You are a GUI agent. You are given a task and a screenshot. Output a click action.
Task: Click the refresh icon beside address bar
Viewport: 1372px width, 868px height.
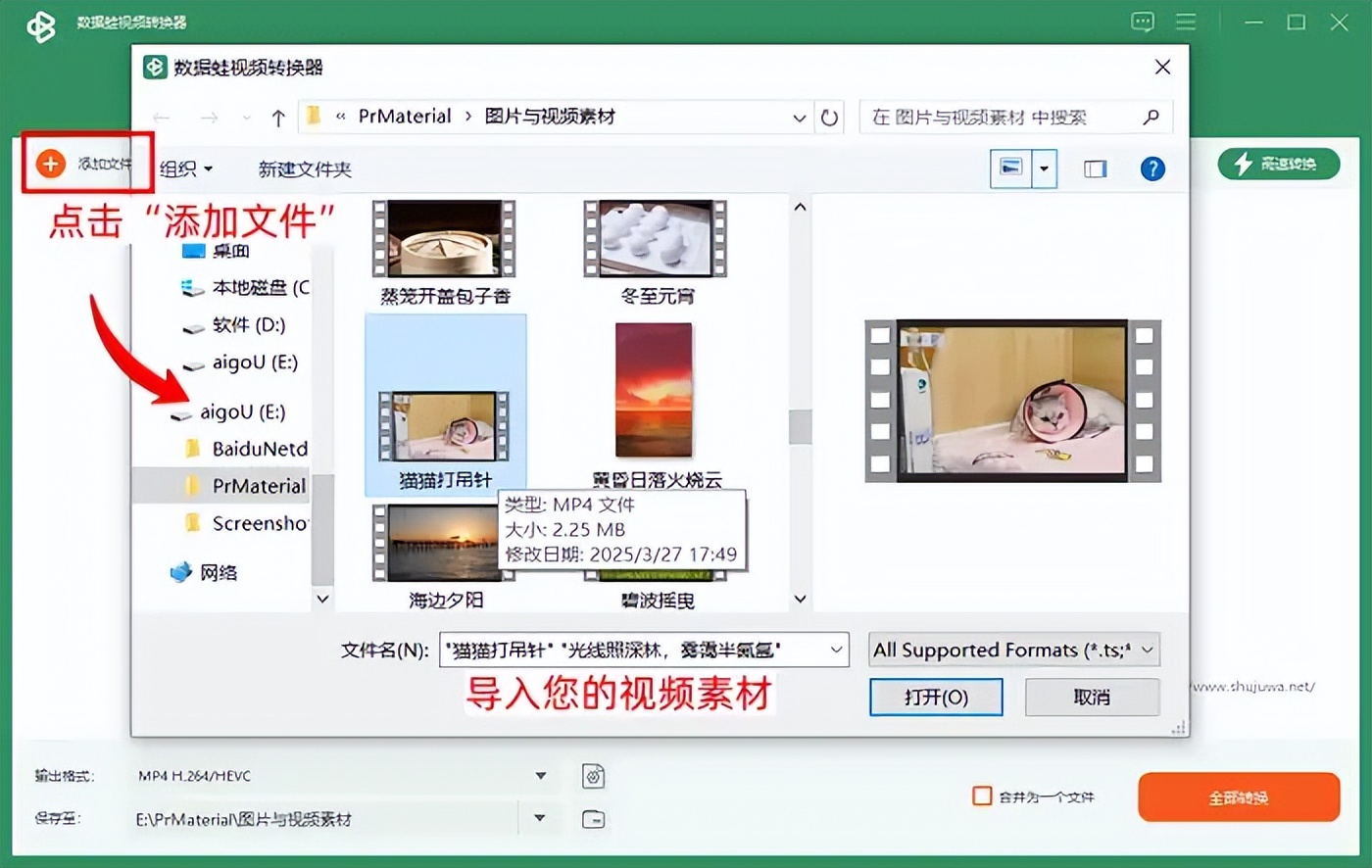(829, 118)
